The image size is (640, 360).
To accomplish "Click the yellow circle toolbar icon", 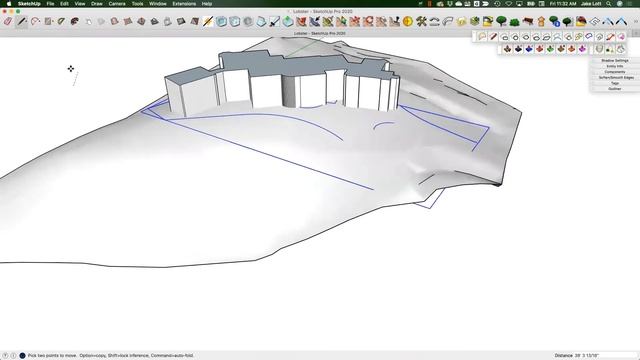I will tap(407, 21).
